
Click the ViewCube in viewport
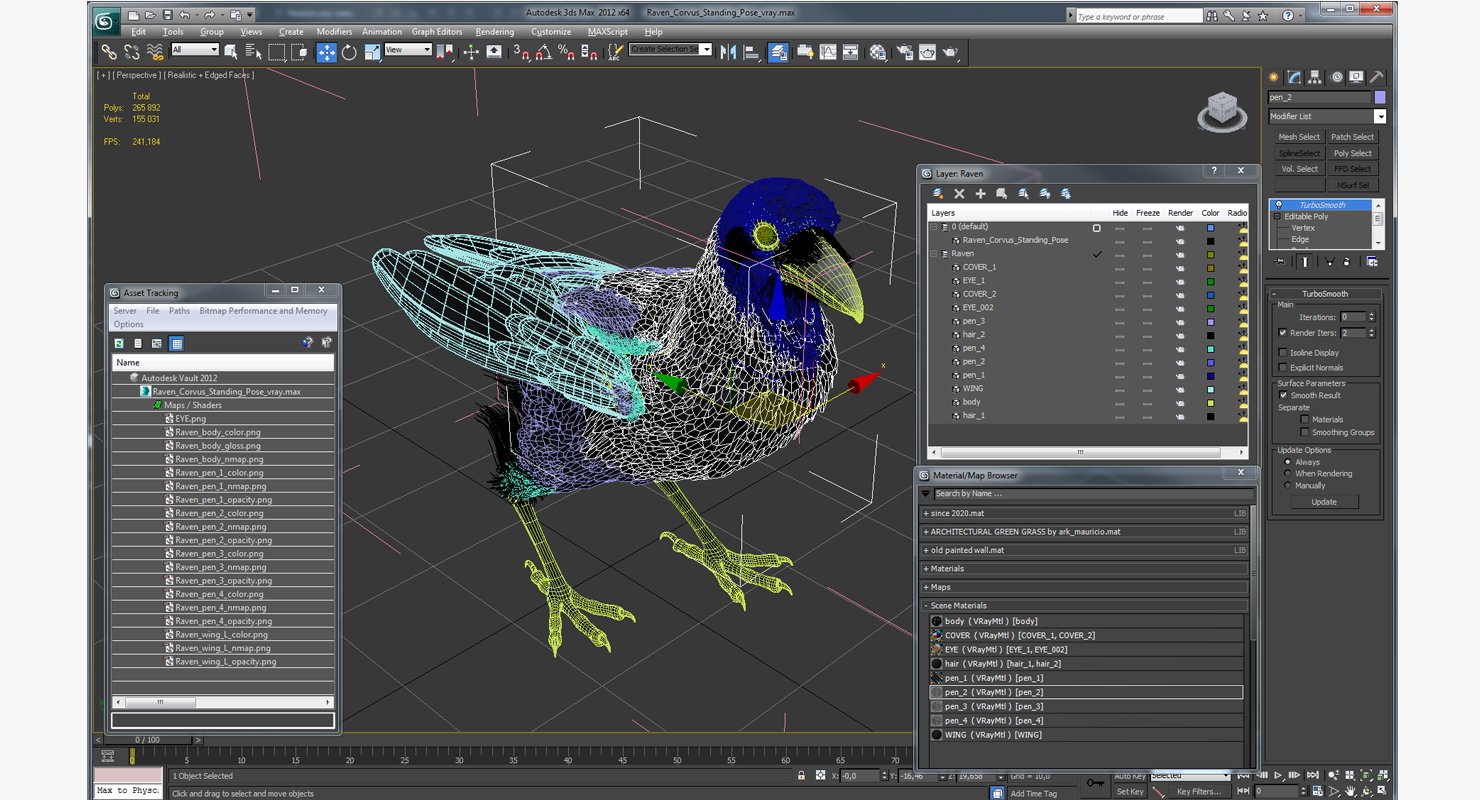(x=1222, y=110)
